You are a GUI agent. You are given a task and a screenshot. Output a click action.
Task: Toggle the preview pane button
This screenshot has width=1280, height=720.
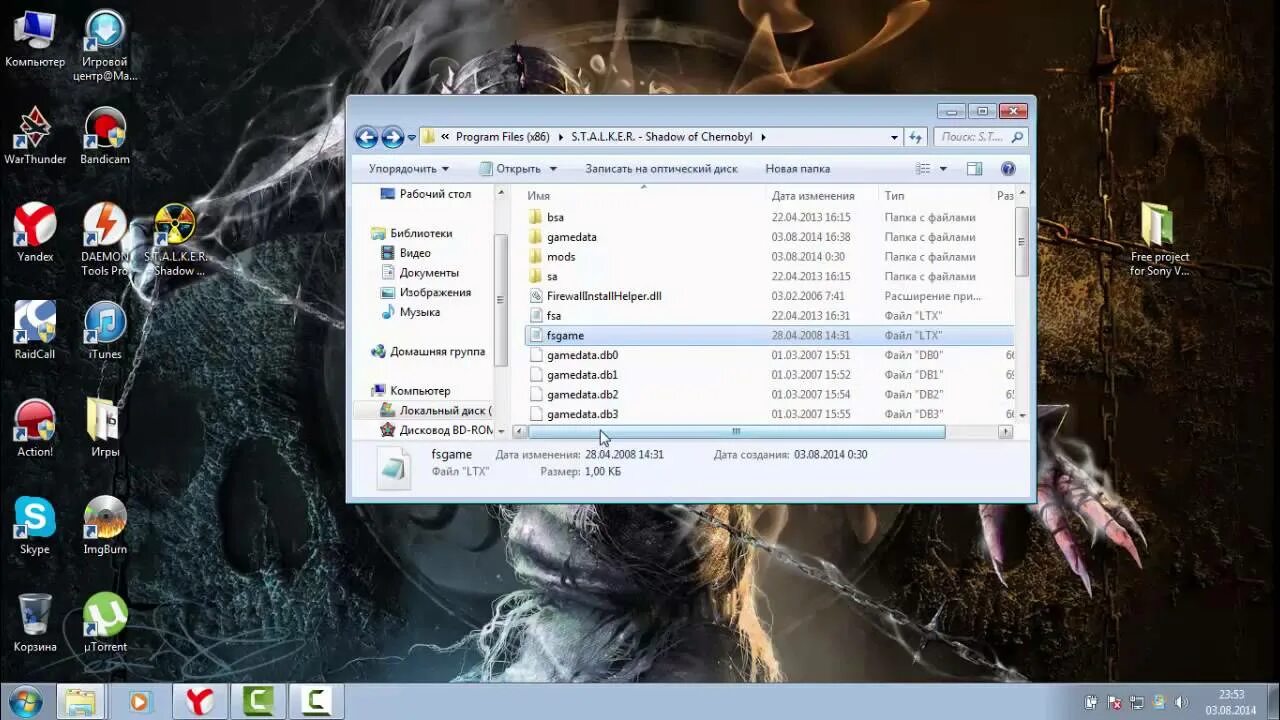[974, 169]
